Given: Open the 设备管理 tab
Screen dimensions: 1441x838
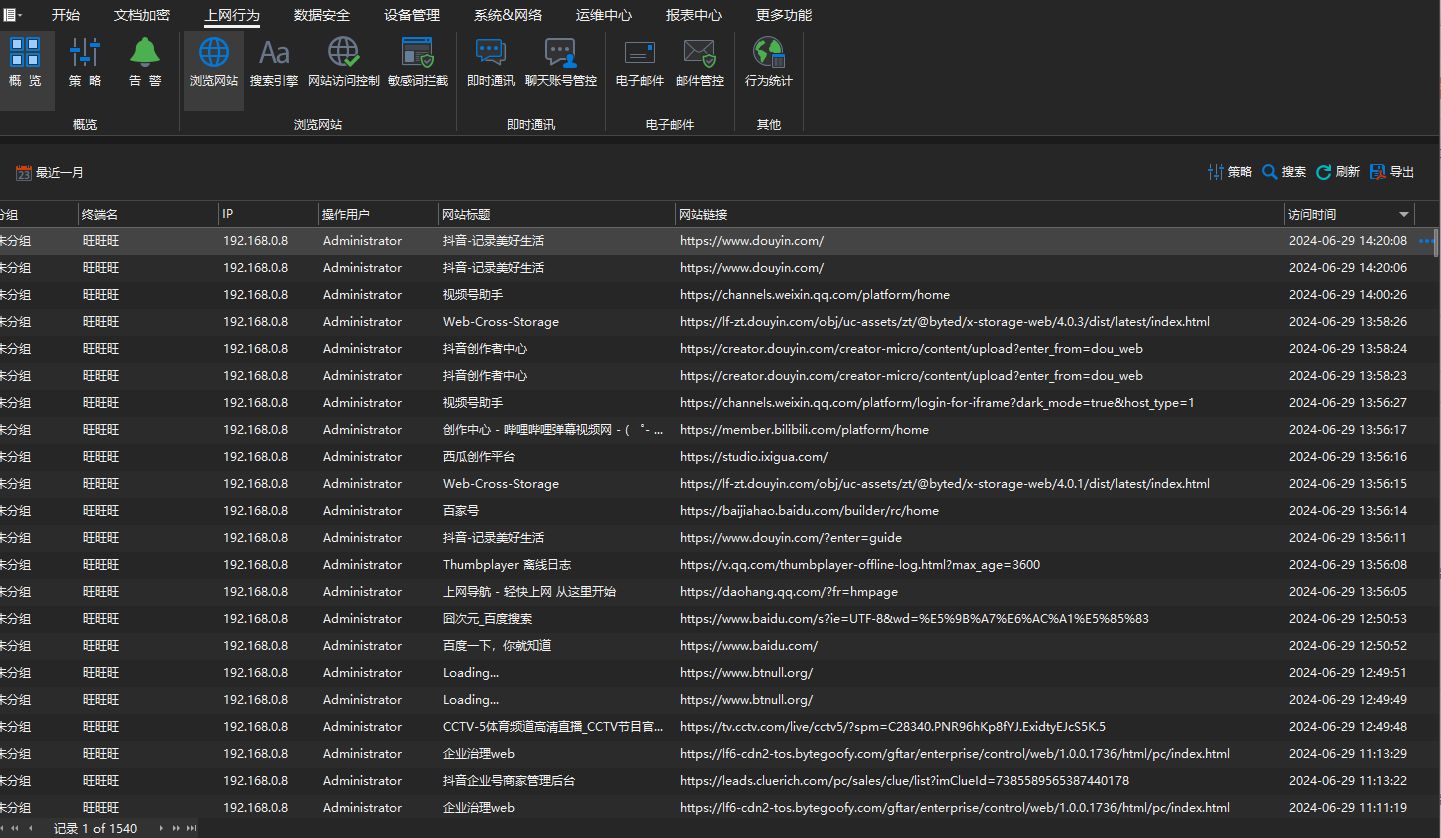Looking at the screenshot, I should (x=412, y=15).
